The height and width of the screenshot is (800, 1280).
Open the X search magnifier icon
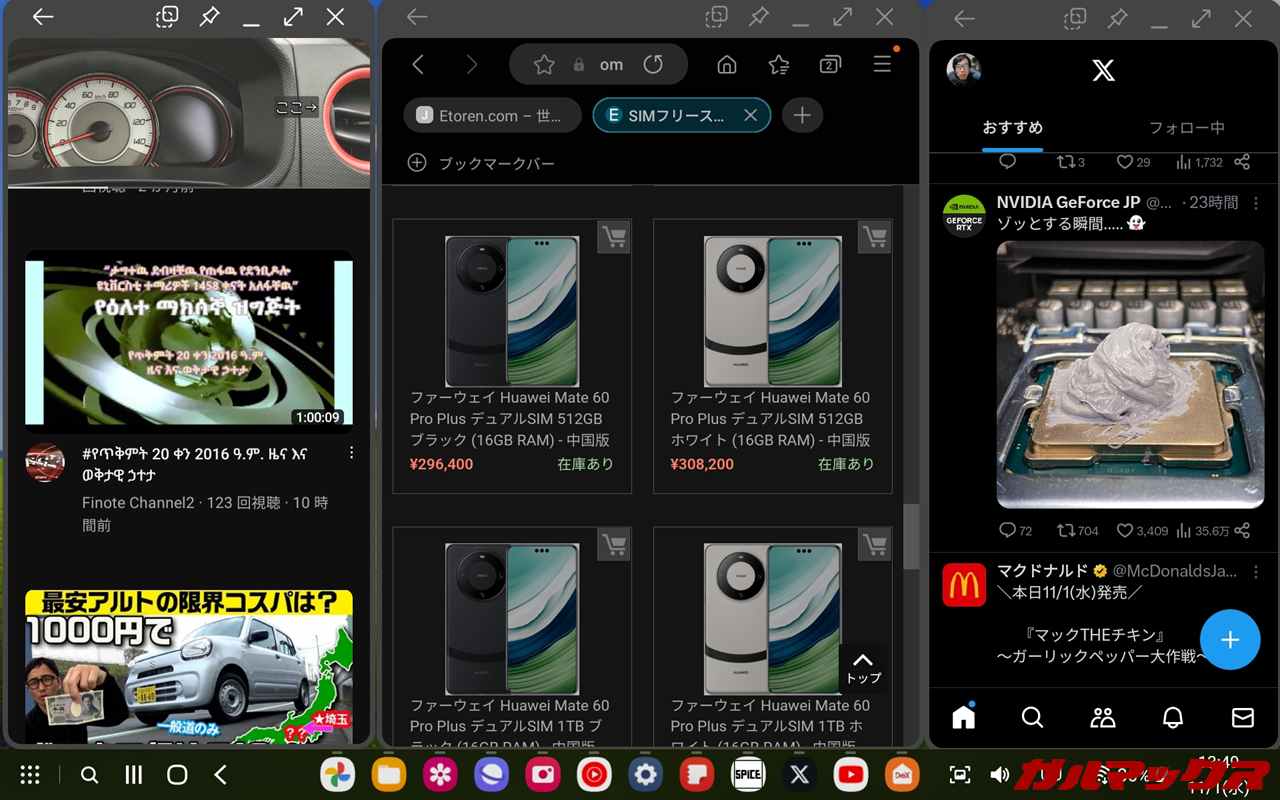coord(1032,717)
